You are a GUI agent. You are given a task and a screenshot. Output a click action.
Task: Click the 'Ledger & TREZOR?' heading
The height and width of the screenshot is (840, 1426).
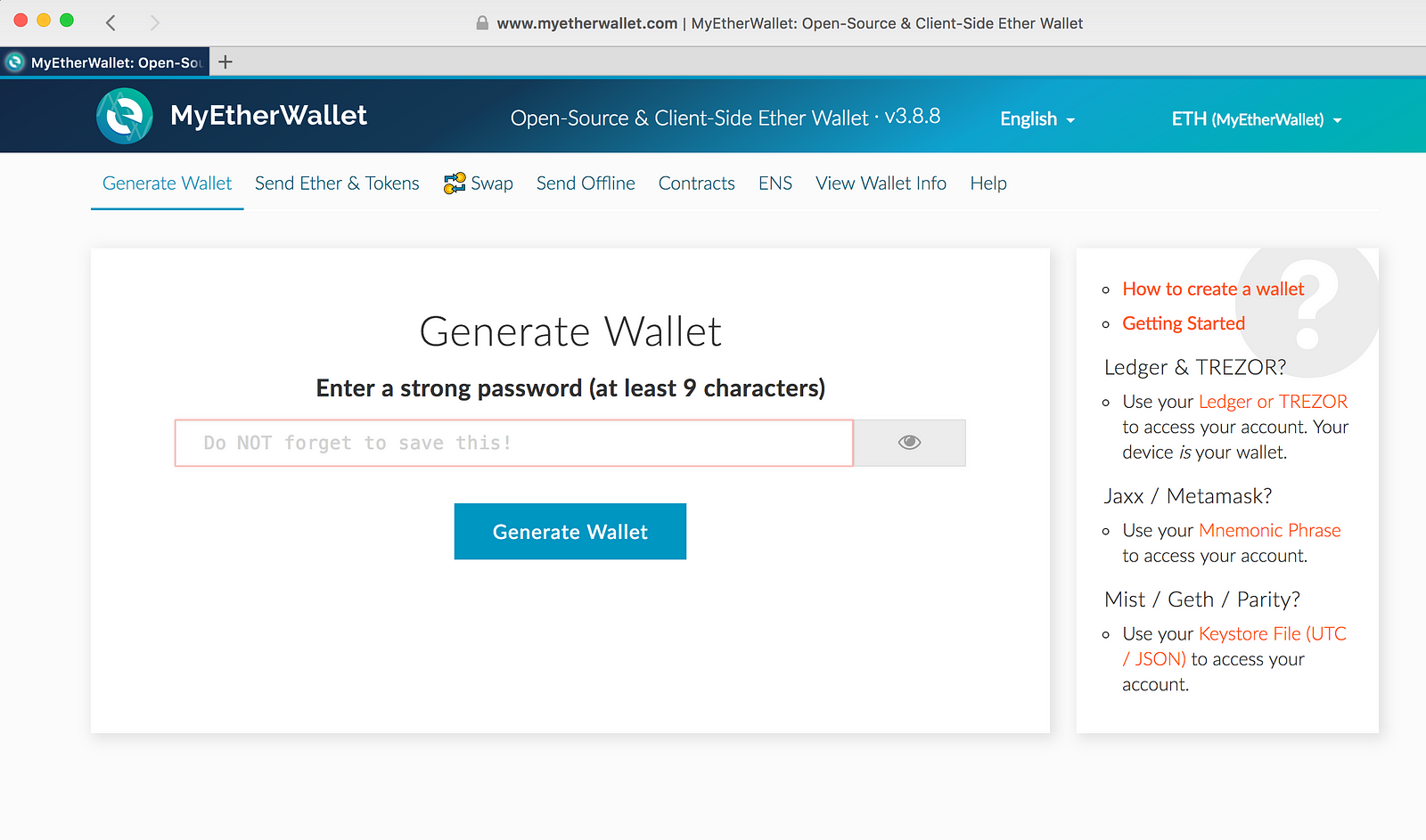coord(1195,367)
